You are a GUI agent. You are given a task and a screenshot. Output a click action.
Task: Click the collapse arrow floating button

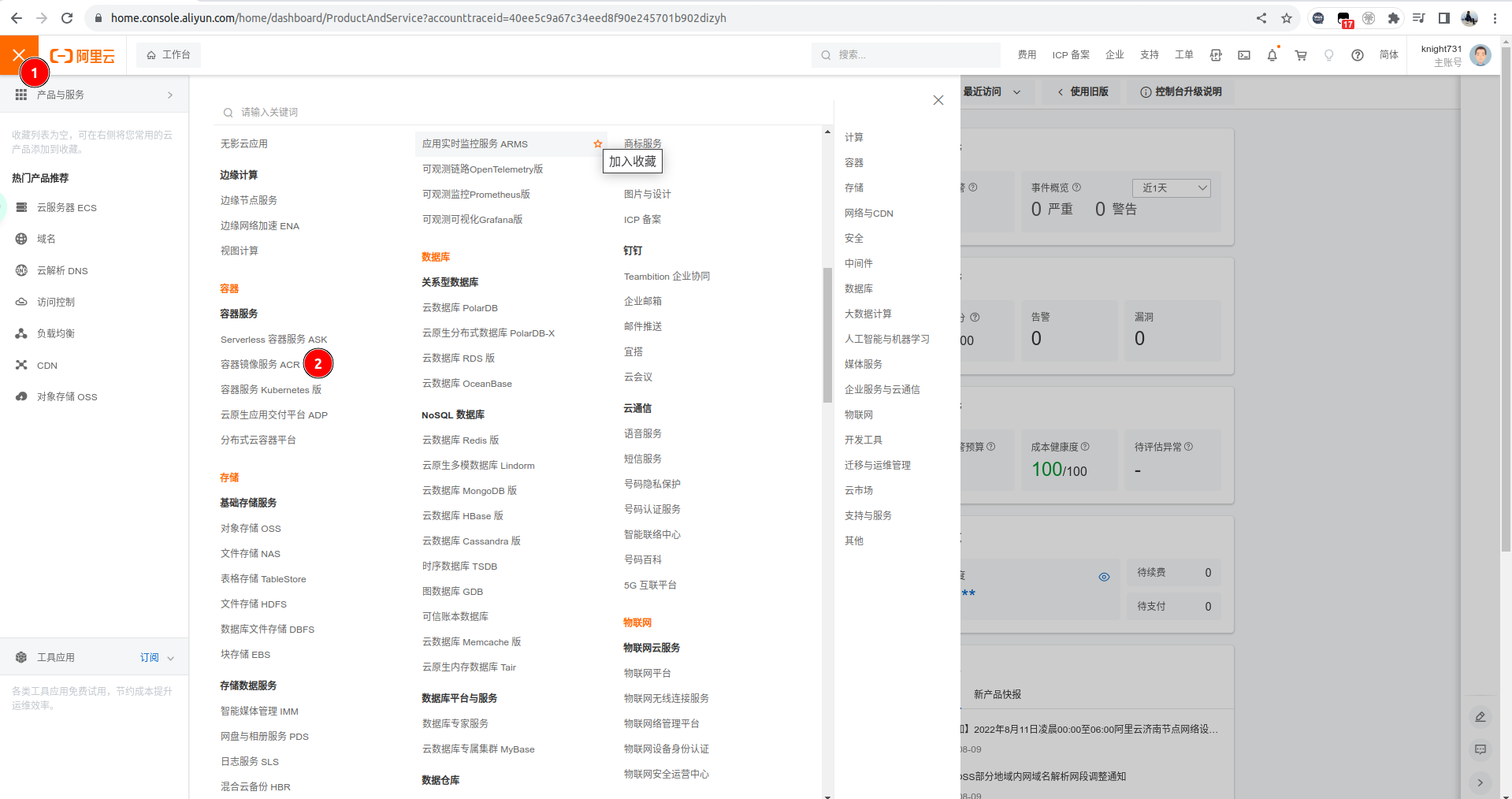[1480, 782]
